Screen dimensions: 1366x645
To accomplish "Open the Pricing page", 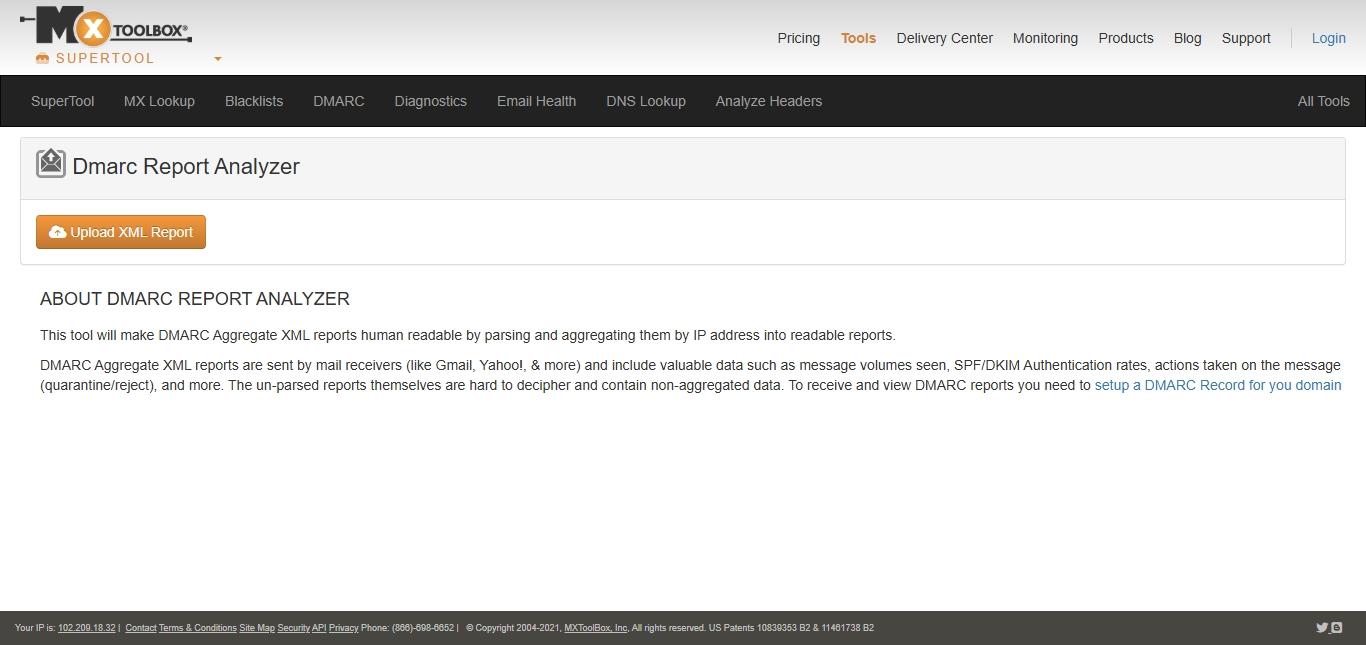I will coord(798,38).
